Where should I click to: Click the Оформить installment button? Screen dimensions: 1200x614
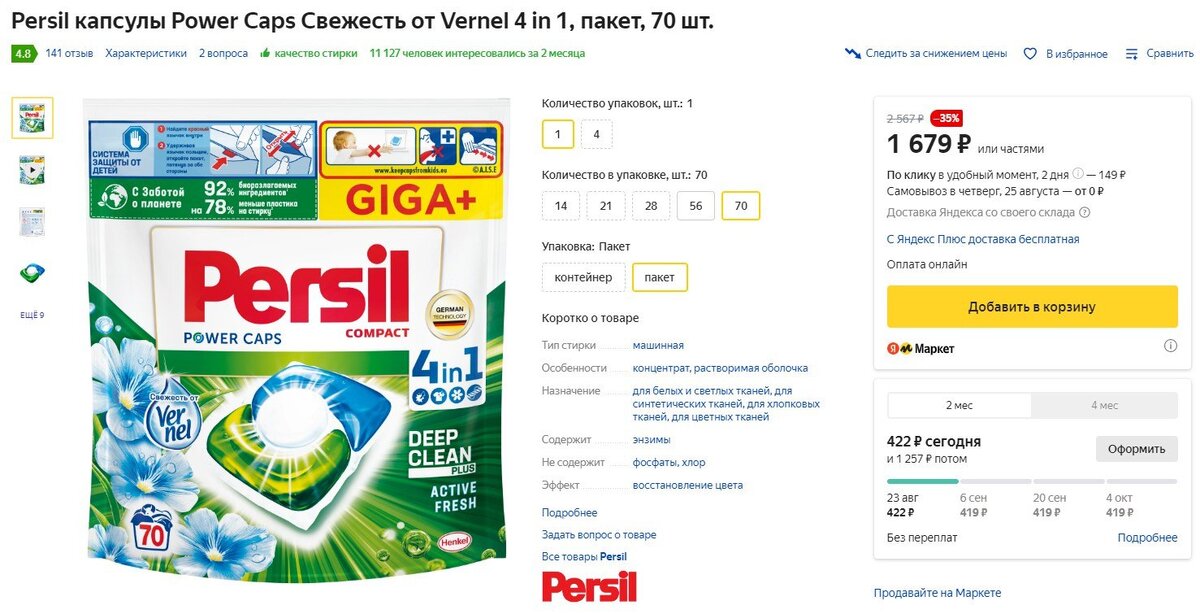1137,449
